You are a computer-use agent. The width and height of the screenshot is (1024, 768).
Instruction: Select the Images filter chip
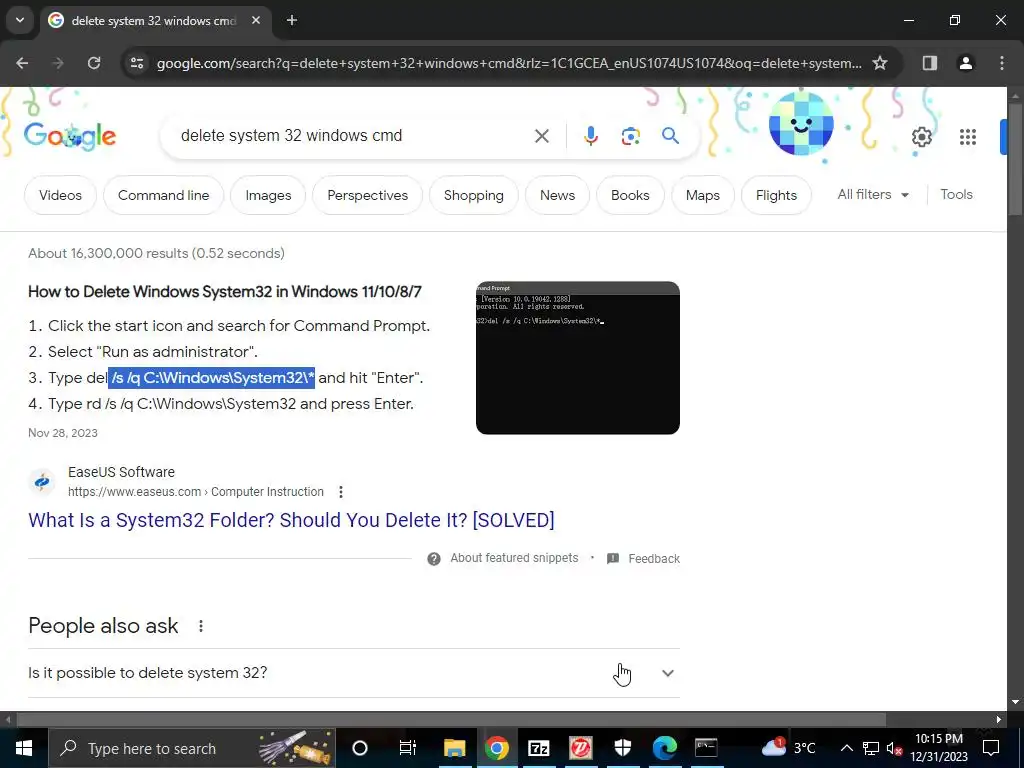[268, 195]
